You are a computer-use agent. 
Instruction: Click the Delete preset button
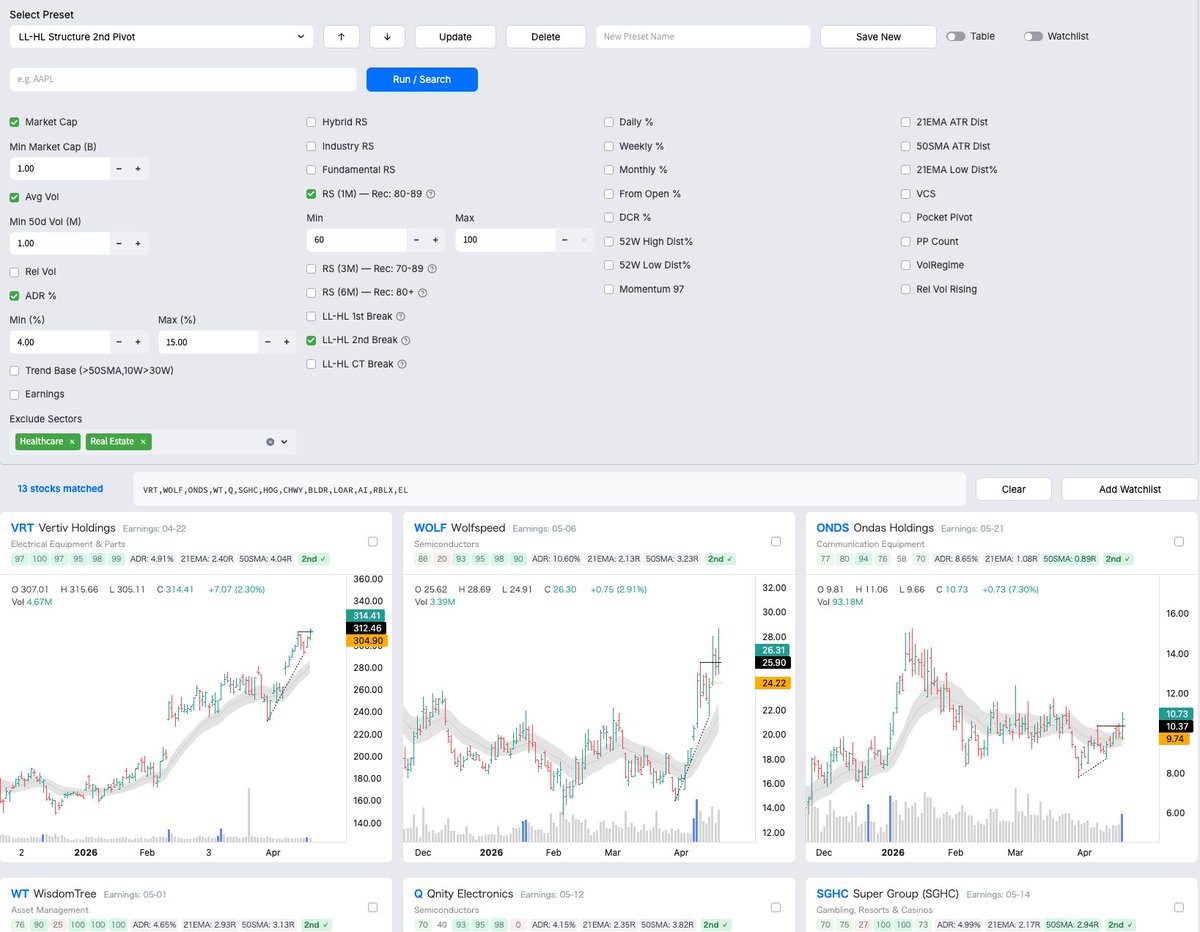tap(545, 36)
